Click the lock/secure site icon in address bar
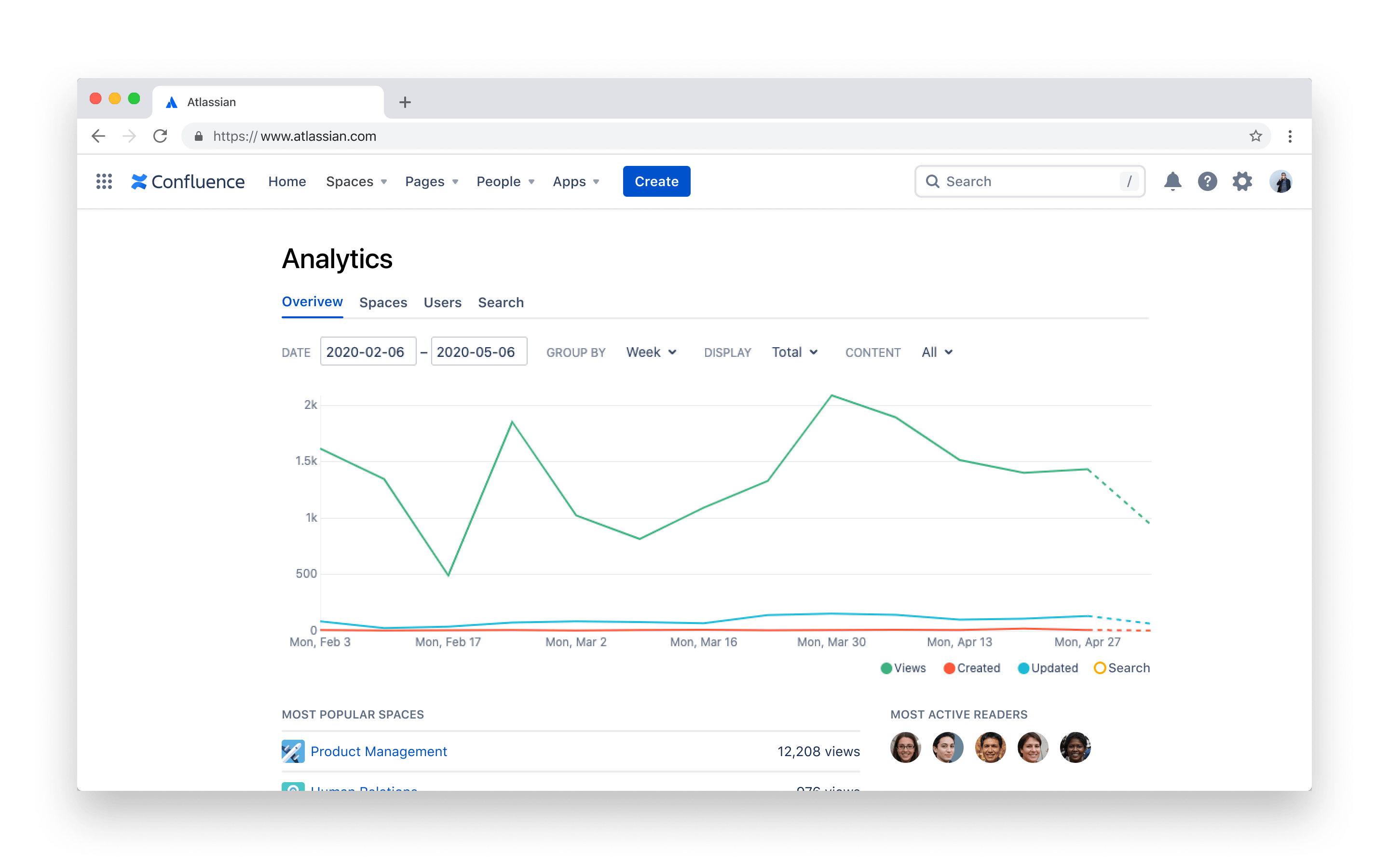This screenshot has height=868, width=1389. [x=200, y=137]
